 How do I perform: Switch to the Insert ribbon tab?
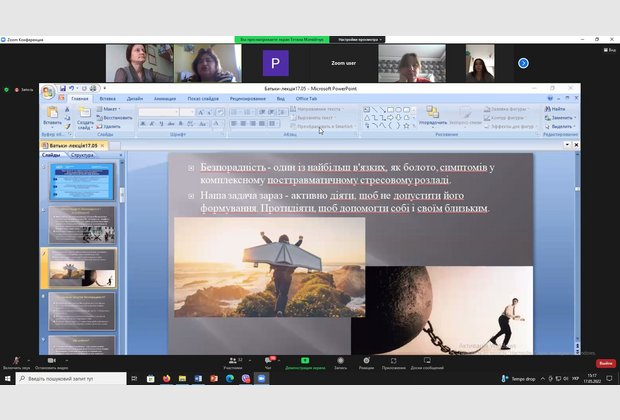click(107, 99)
